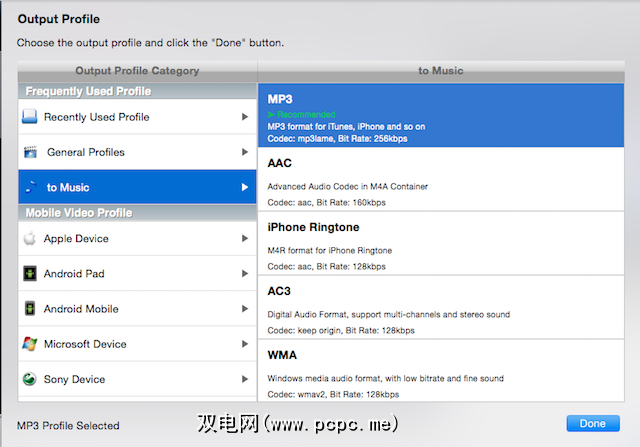Click the green Recommended label under MP3
The height and width of the screenshot is (447, 640).
[x=301, y=115]
